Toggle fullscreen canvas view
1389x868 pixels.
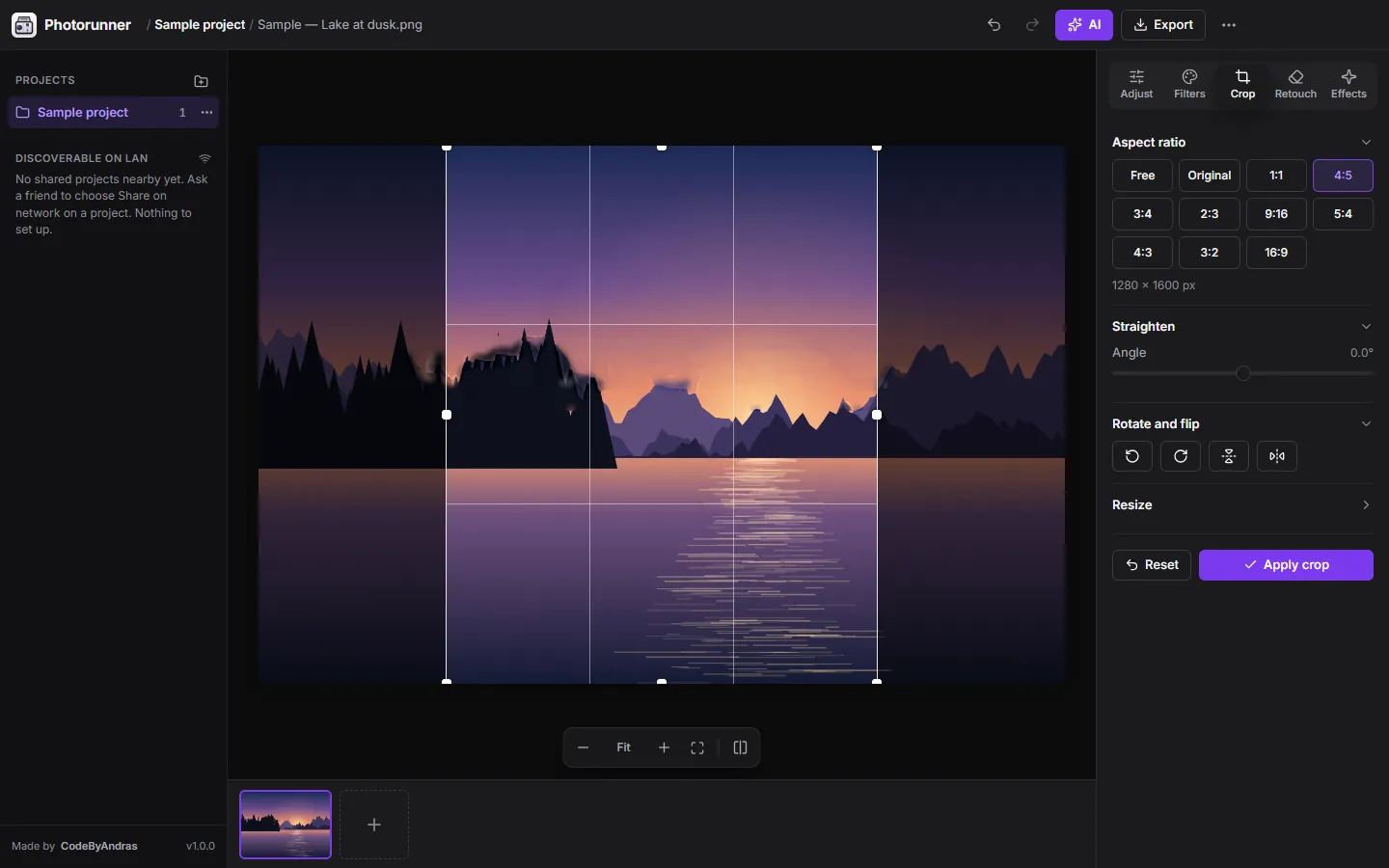[697, 747]
